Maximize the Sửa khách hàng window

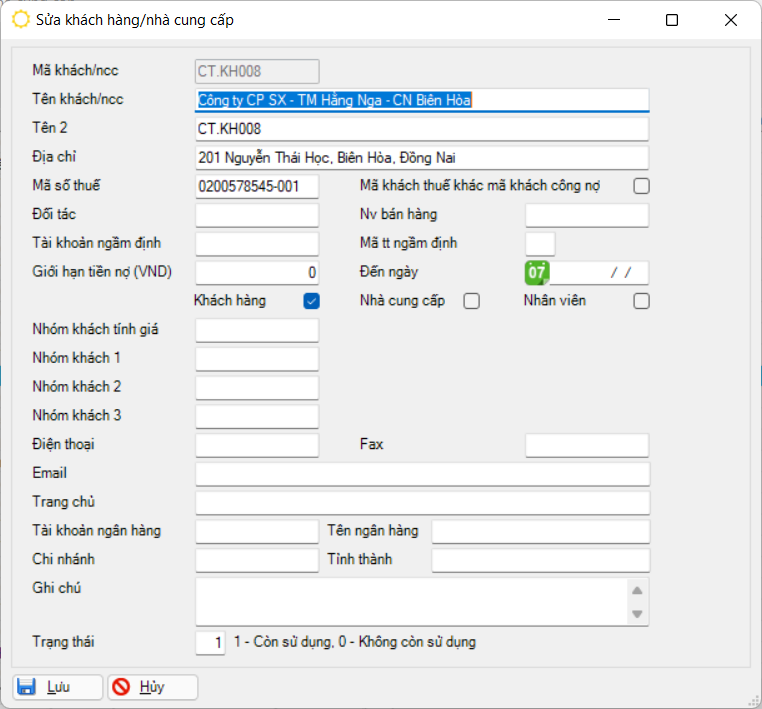[x=672, y=20]
